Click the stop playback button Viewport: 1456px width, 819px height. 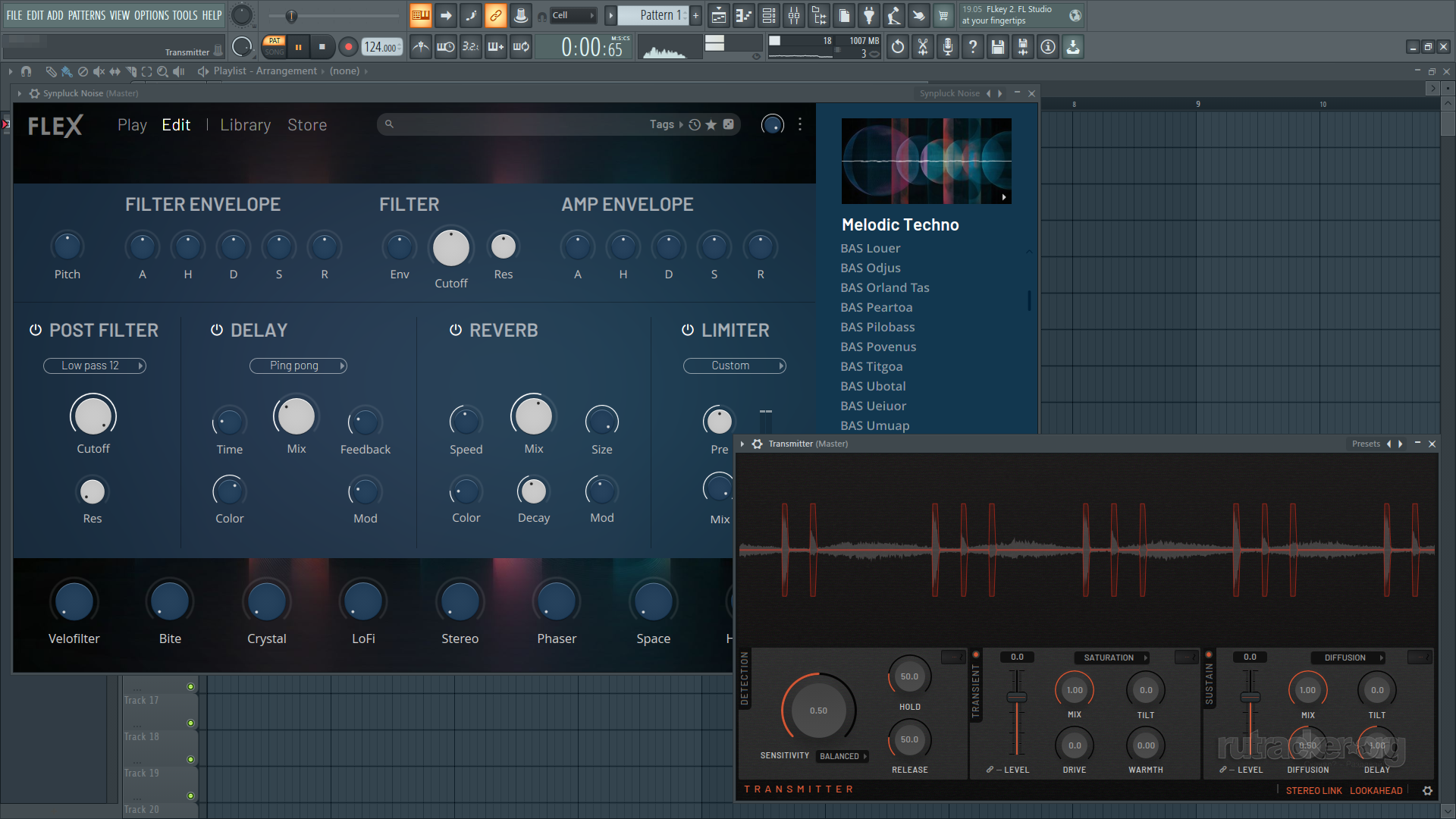click(x=322, y=47)
